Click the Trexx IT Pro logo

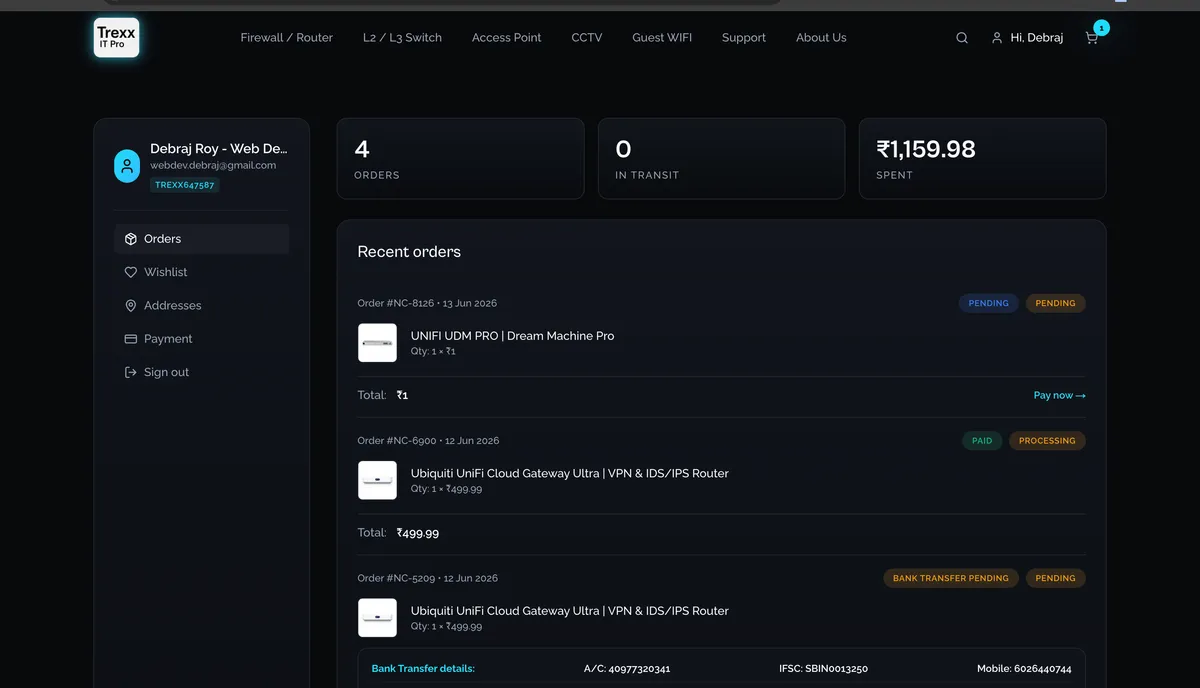116,37
